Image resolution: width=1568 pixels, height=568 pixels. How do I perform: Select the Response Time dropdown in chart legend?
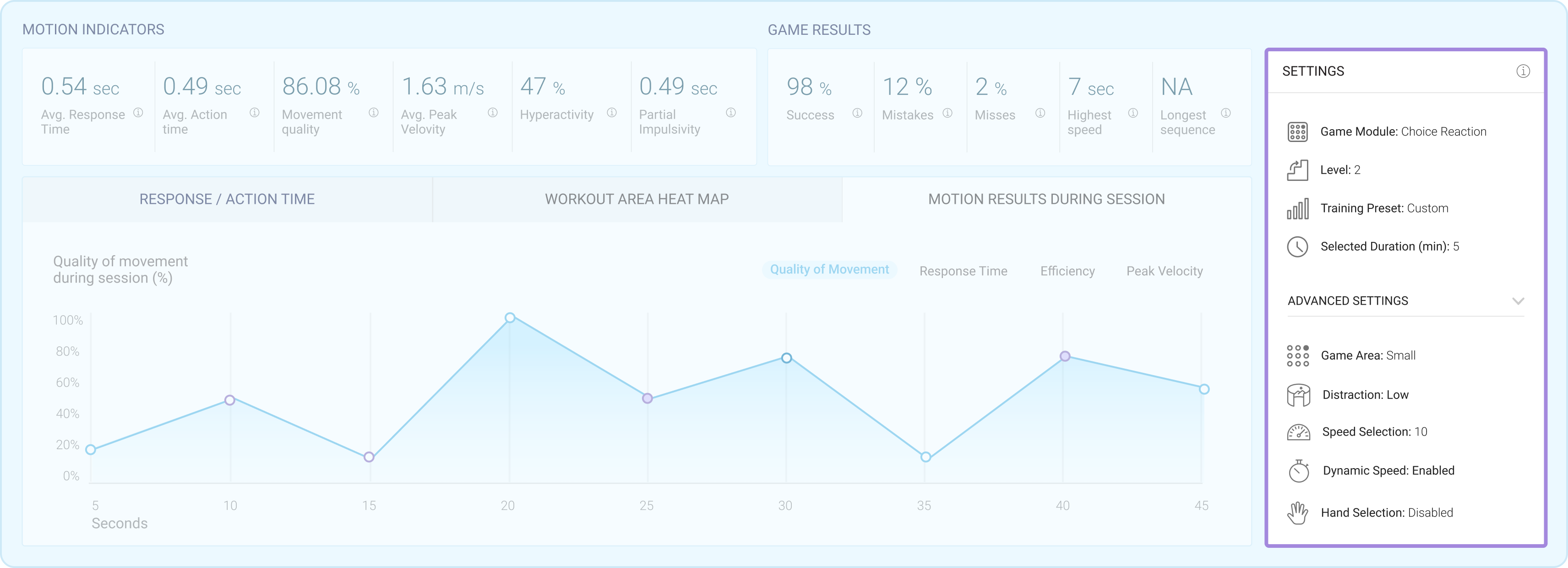[x=963, y=269]
